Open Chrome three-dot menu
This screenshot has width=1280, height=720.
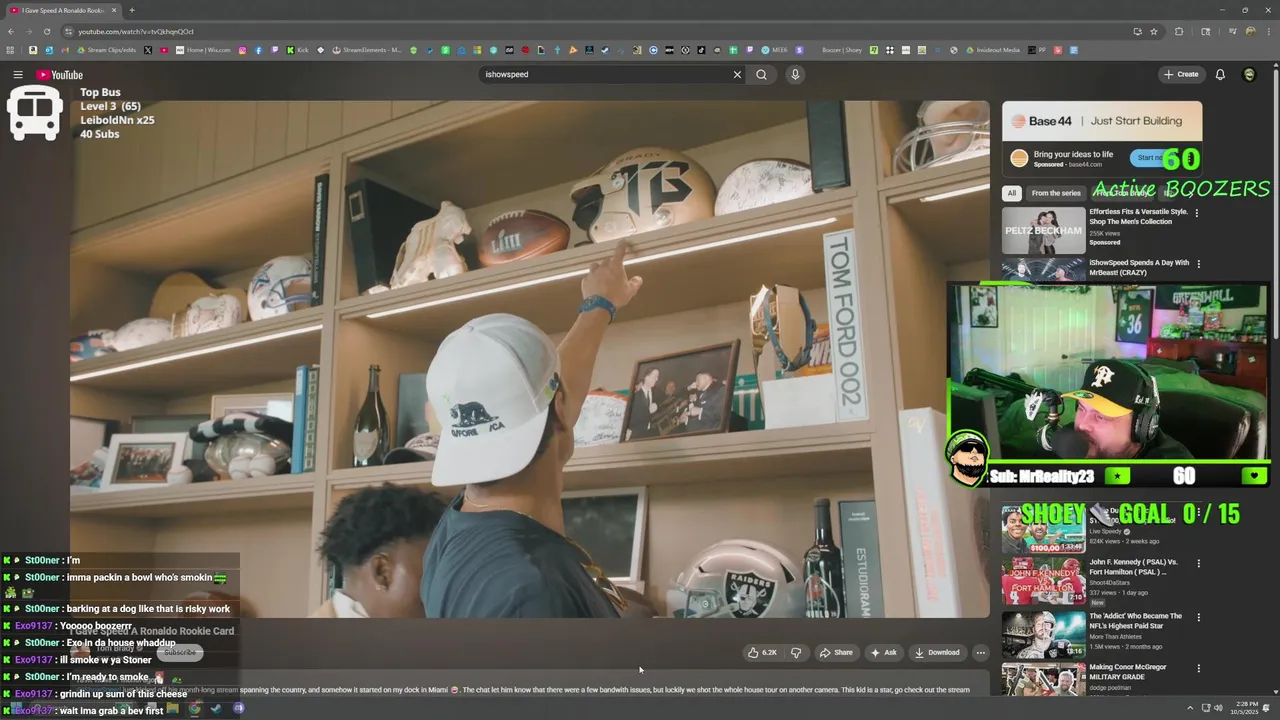click(x=1269, y=31)
